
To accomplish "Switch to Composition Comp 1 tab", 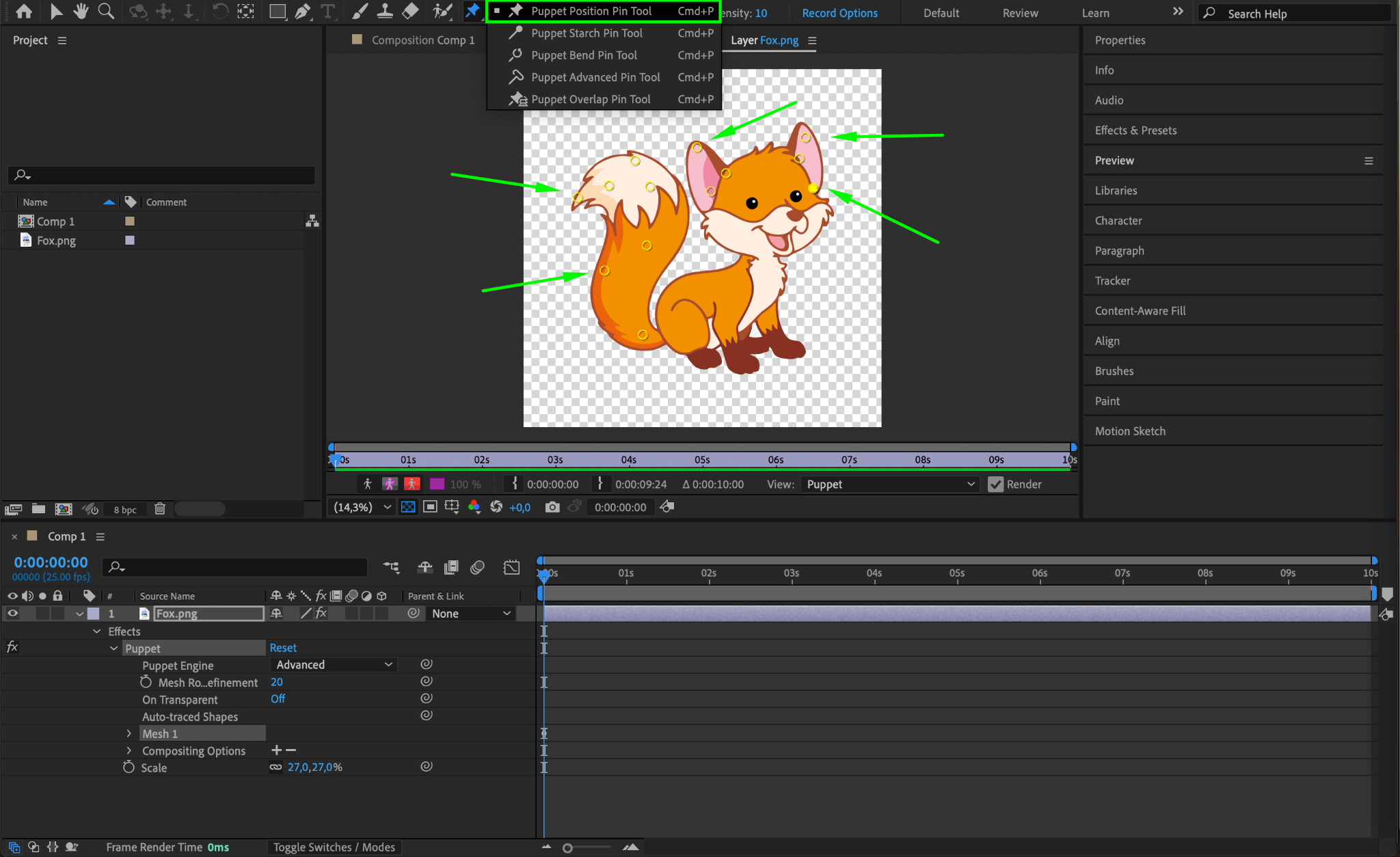I will tap(422, 40).
